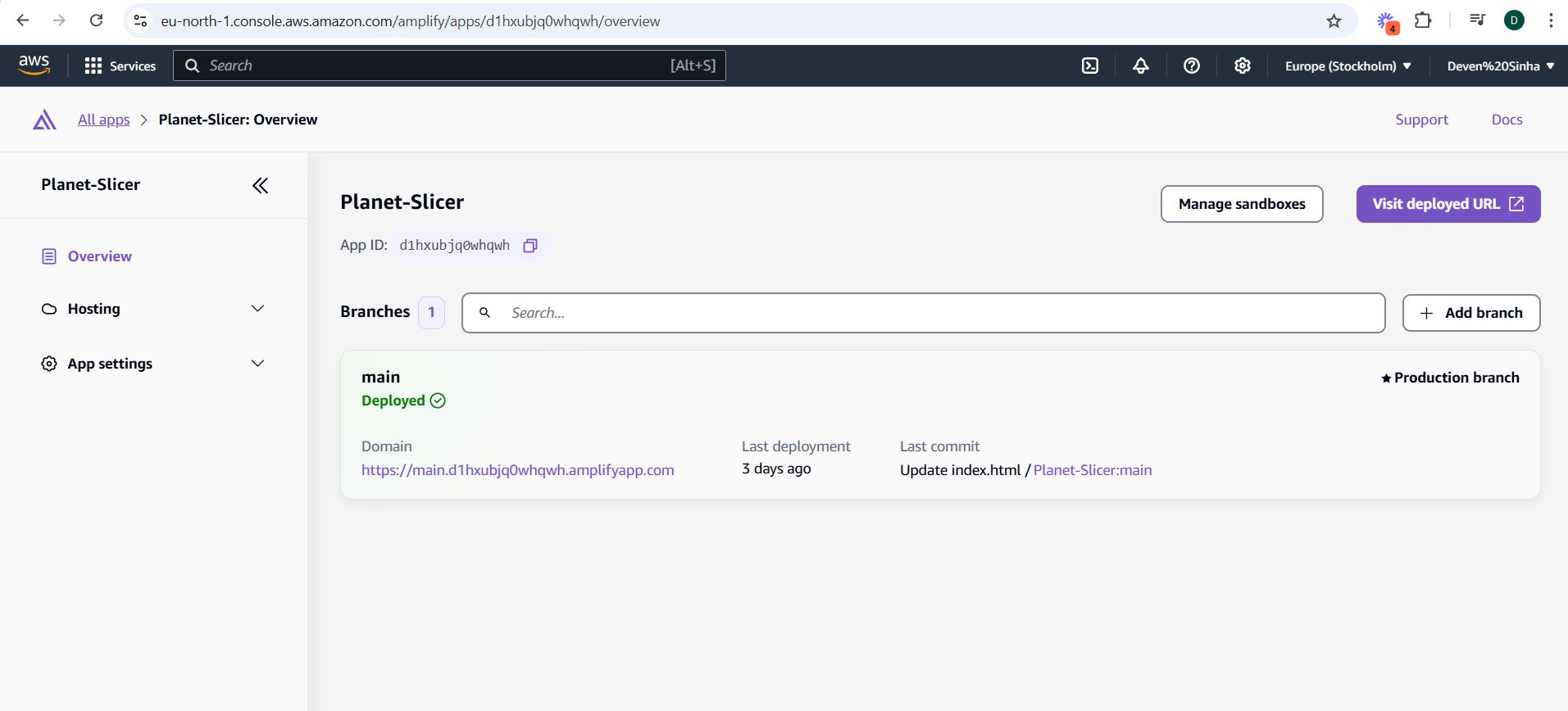The width and height of the screenshot is (1568, 711).
Task: Click Visit deployed URL button
Action: click(x=1448, y=204)
